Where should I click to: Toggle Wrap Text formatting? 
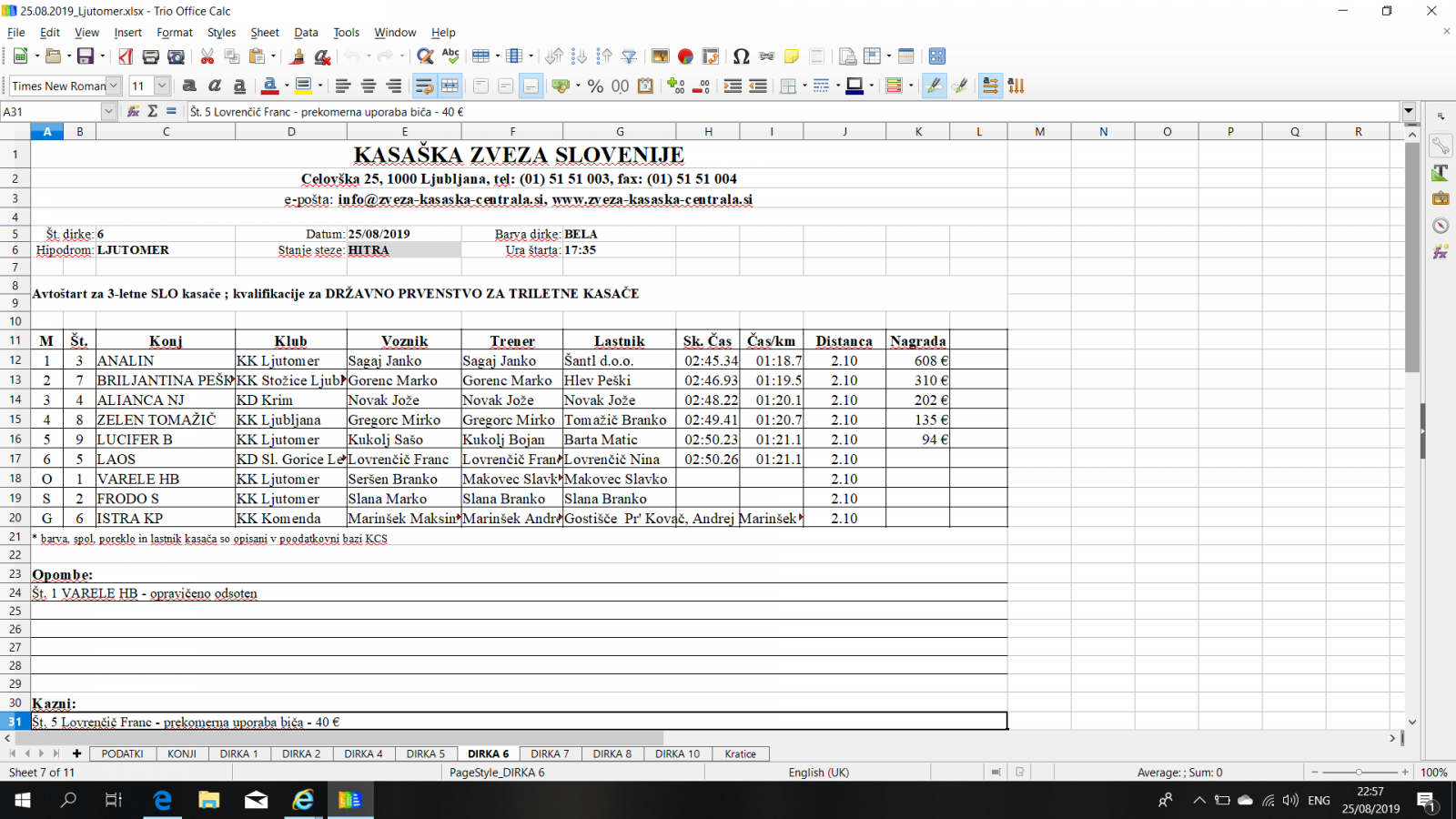click(x=424, y=86)
